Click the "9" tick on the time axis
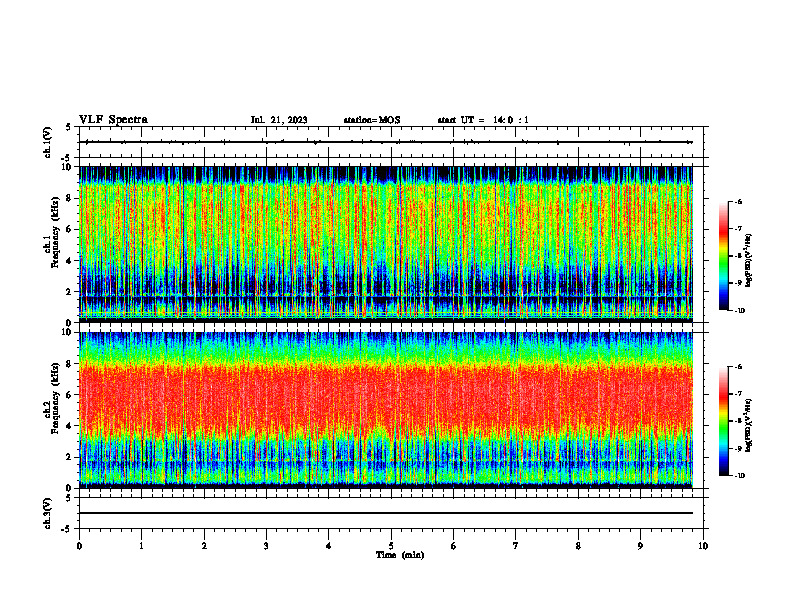This screenshot has width=792, height=612. tap(640, 546)
